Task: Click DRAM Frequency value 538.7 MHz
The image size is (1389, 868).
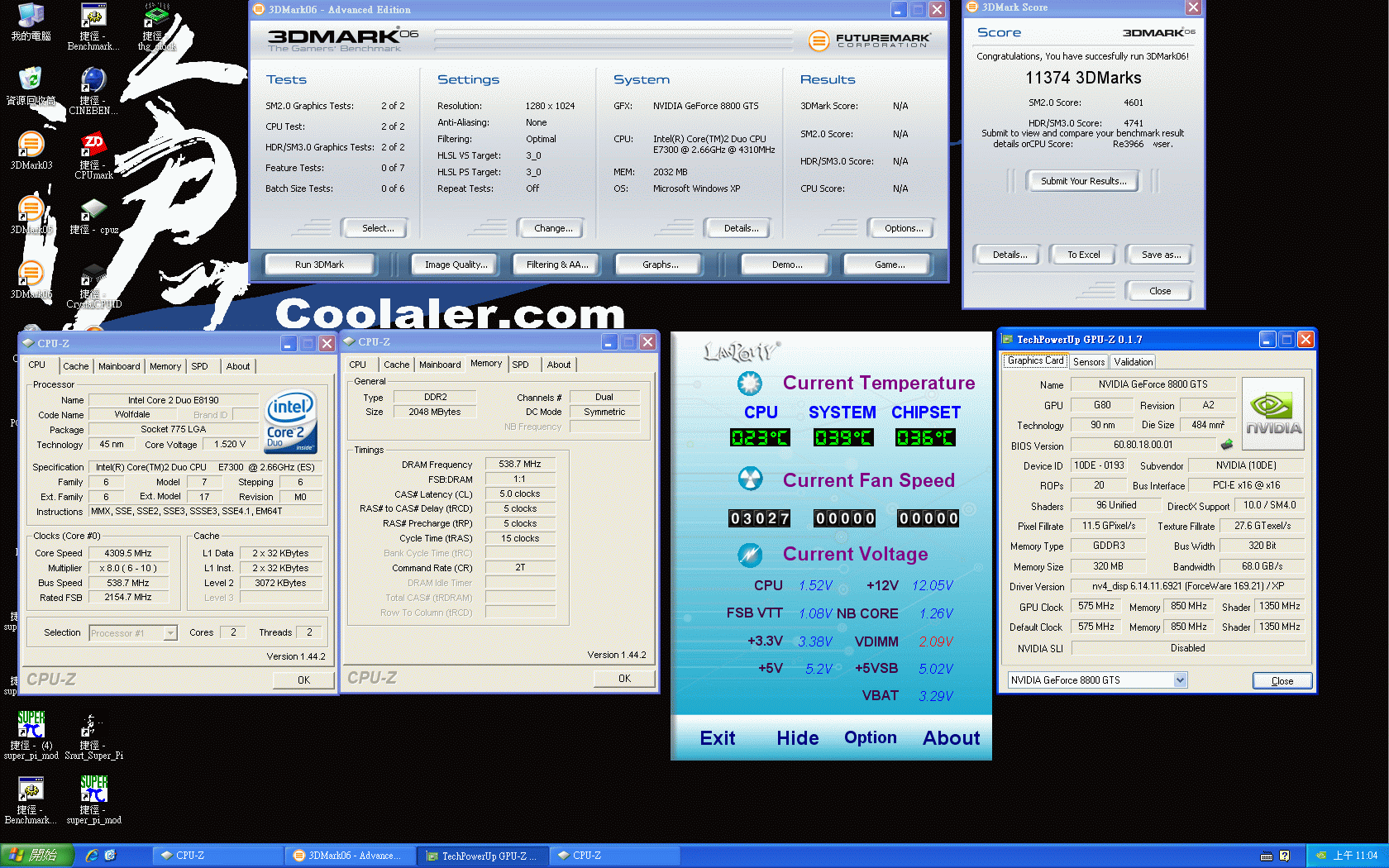Action: tap(520, 464)
